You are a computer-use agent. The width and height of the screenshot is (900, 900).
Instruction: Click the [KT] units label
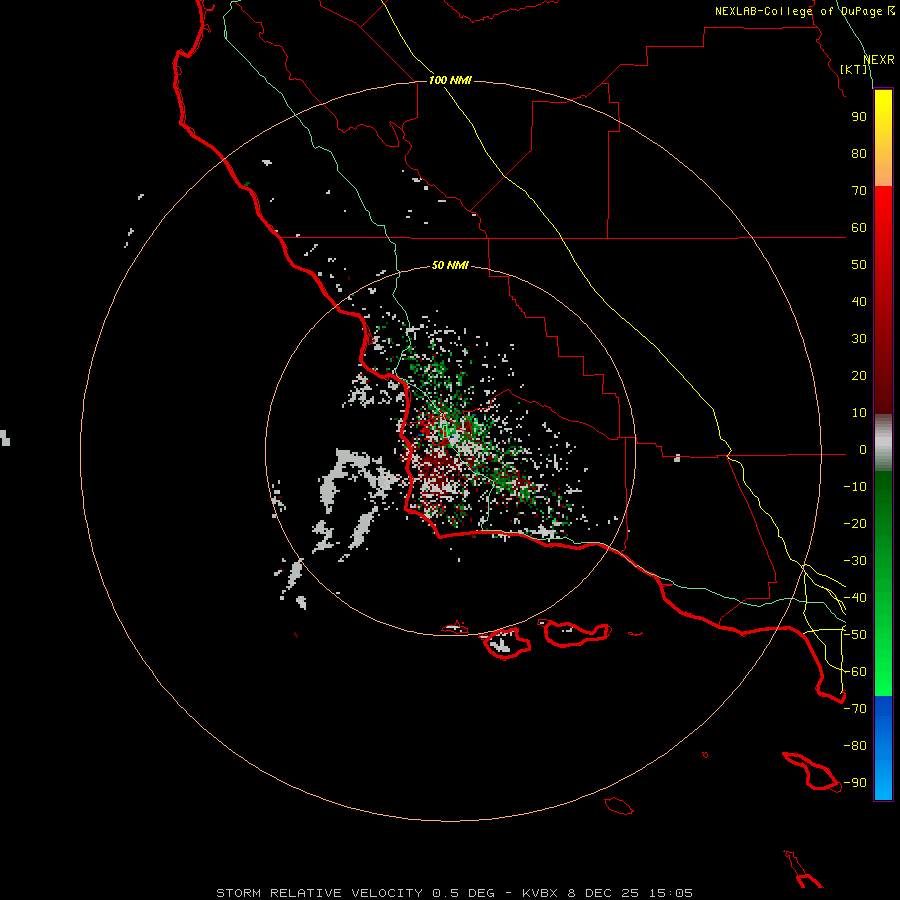[x=854, y=69]
